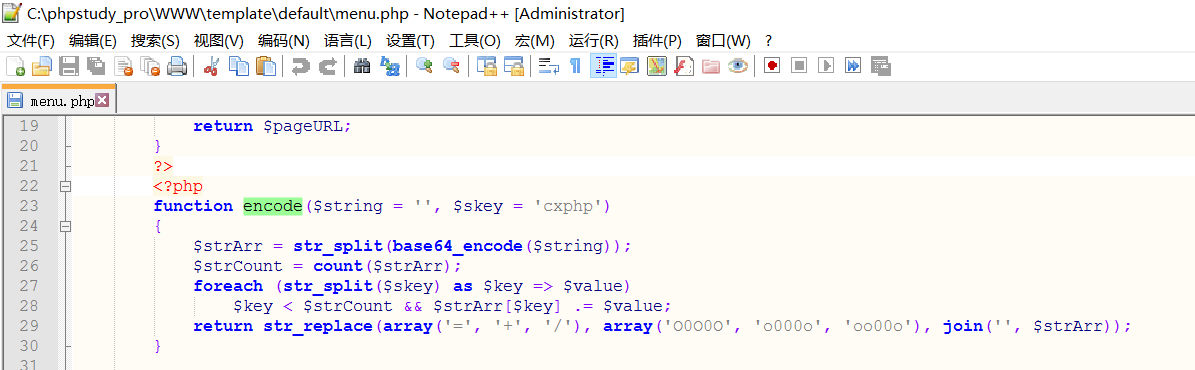Open the 视图(V) menu
The width and height of the screenshot is (1195, 370).
click(219, 40)
